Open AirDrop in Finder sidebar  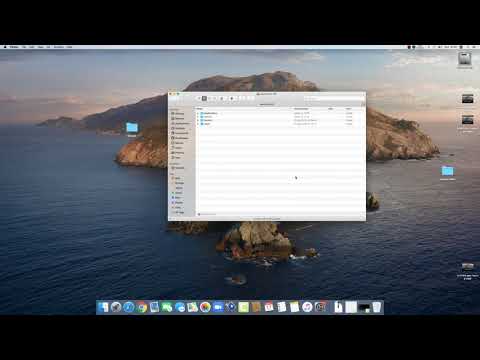click(x=178, y=114)
